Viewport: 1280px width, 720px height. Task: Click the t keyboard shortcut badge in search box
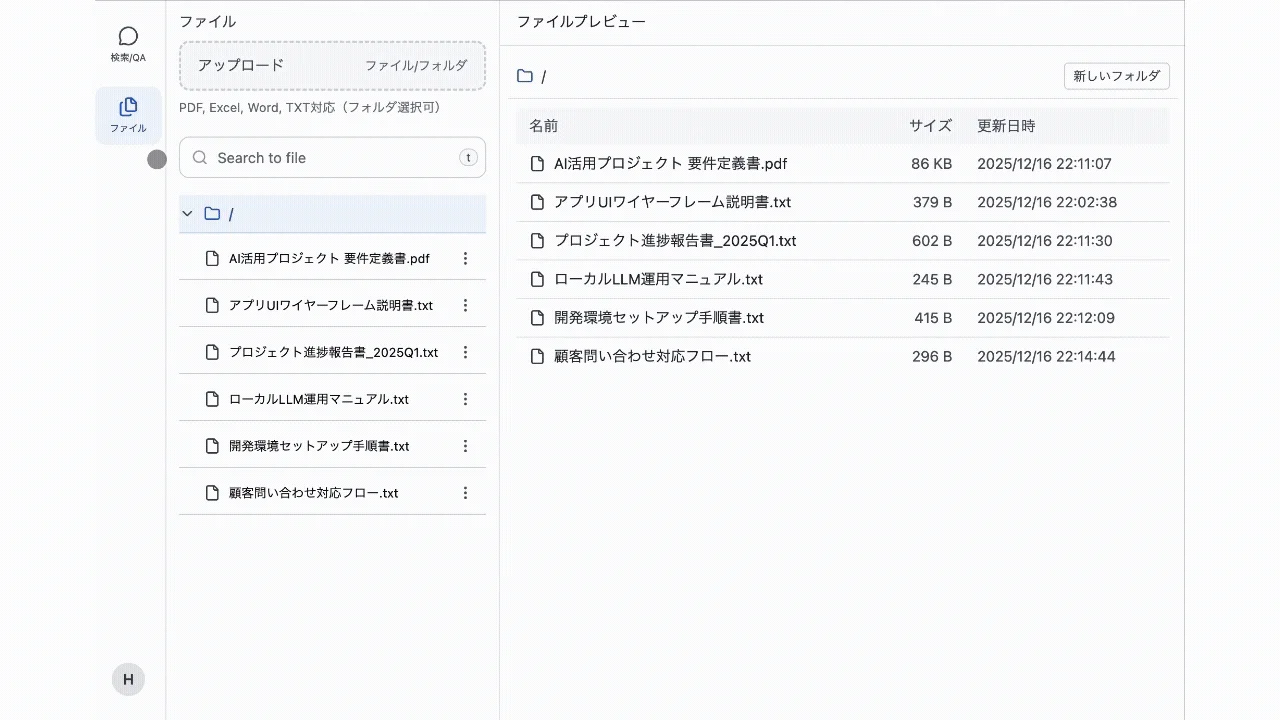point(467,157)
